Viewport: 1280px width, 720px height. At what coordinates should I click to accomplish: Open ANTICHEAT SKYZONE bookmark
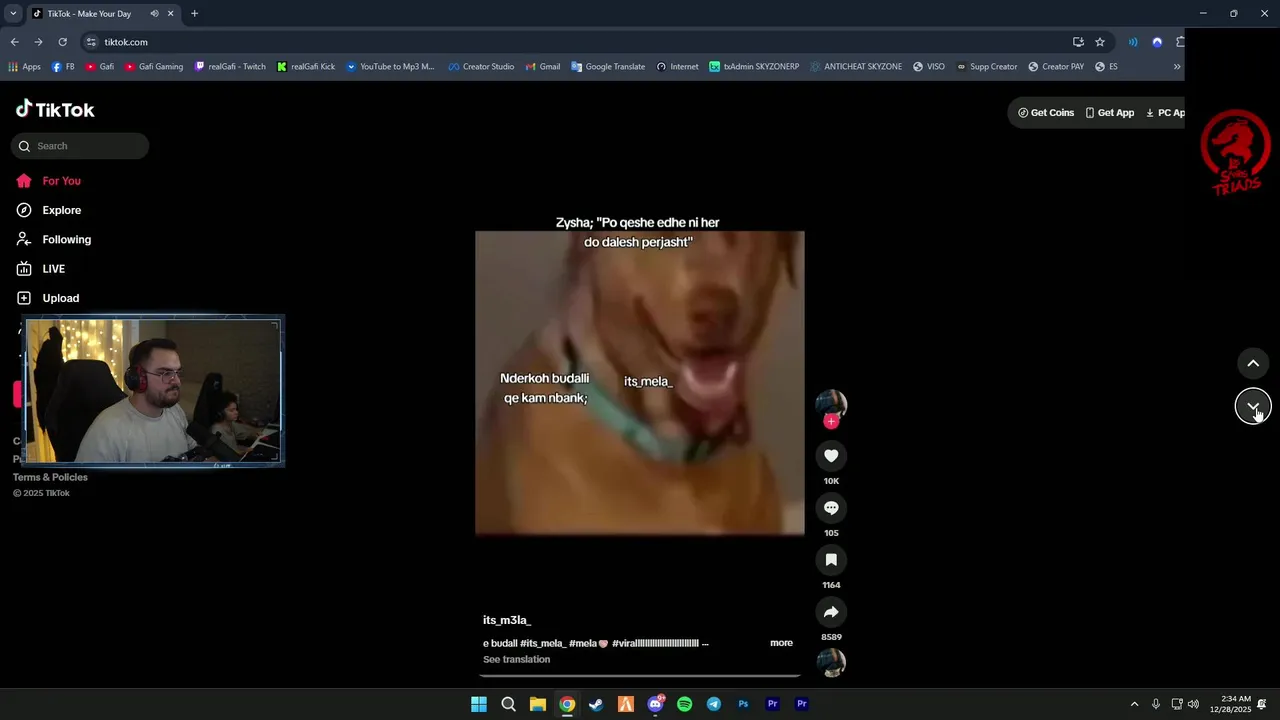point(855,67)
